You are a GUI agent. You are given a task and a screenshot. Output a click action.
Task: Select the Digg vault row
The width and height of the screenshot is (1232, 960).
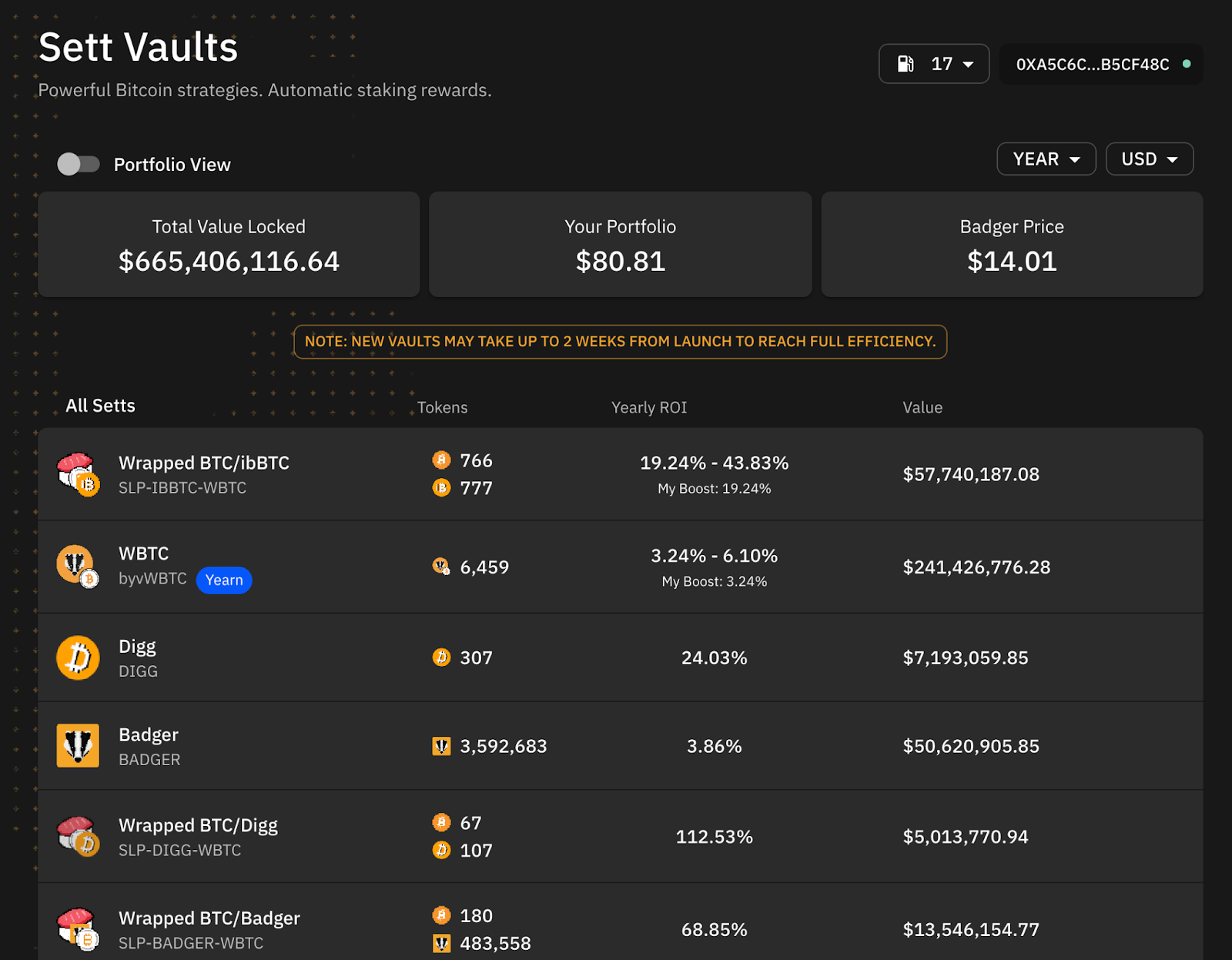(x=621, y=657)
